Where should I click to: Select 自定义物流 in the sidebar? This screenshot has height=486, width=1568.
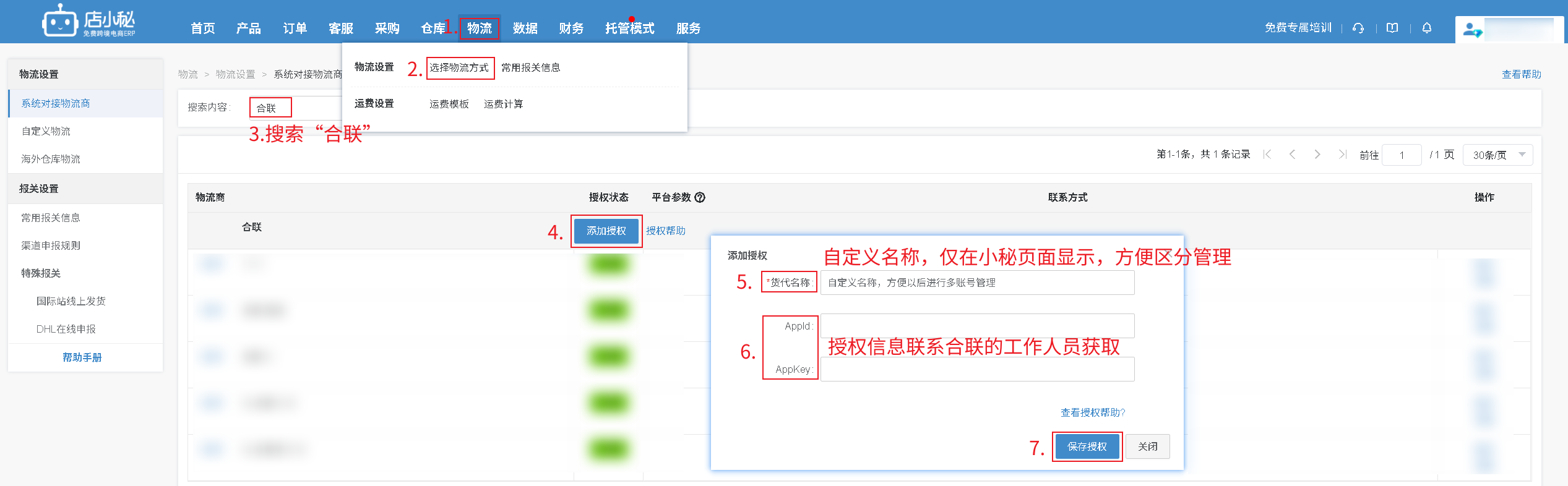46,131
